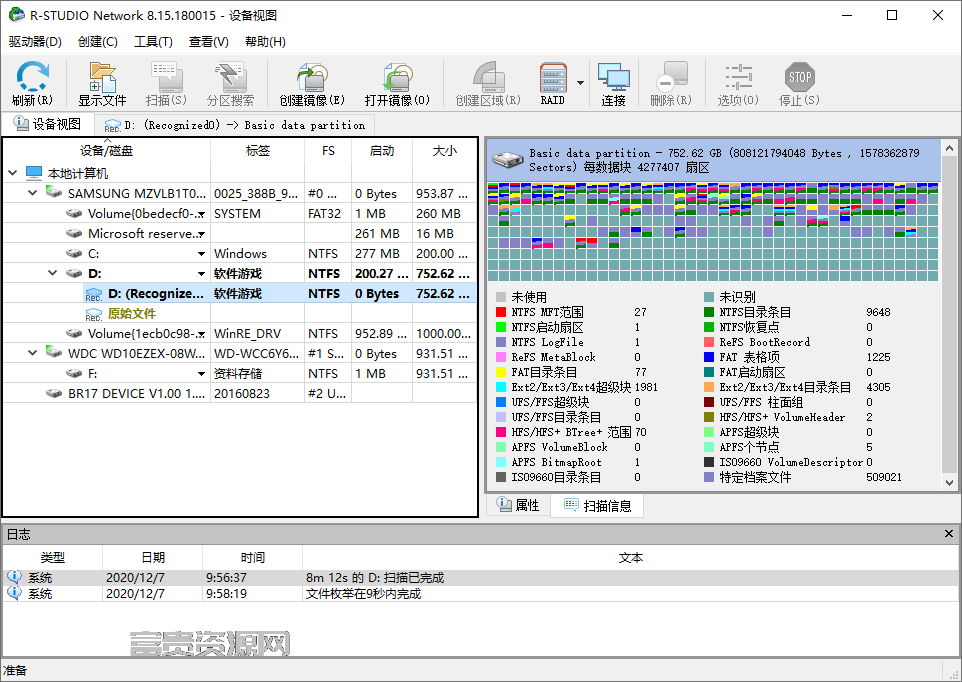962x682 pixels.
Task: Click 创建区域(R) create region icon
Action: click(488, 77)
